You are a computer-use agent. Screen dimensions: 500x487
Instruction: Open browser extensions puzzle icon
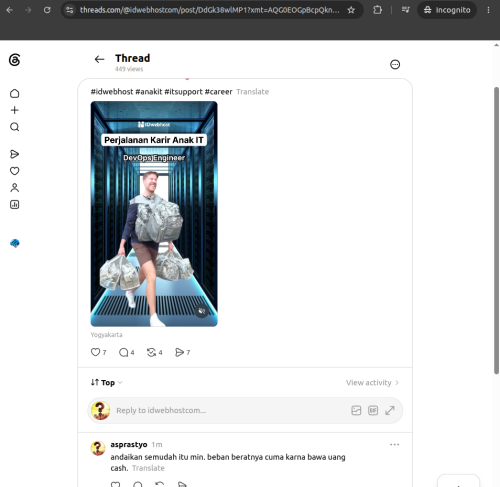click(377, 10)
